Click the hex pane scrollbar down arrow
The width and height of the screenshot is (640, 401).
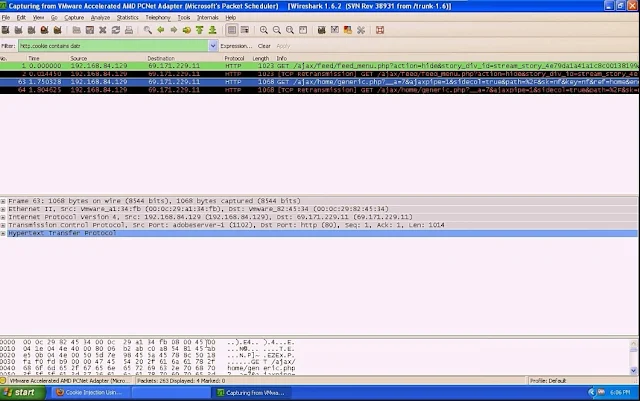coord(633,371)
